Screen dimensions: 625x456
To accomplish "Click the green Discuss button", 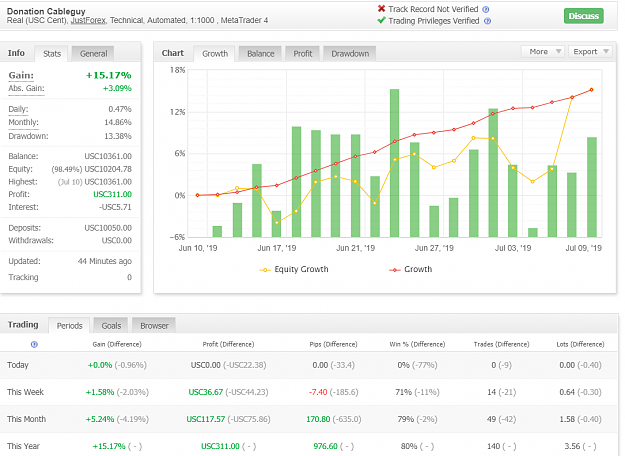I will coord(584,16).
